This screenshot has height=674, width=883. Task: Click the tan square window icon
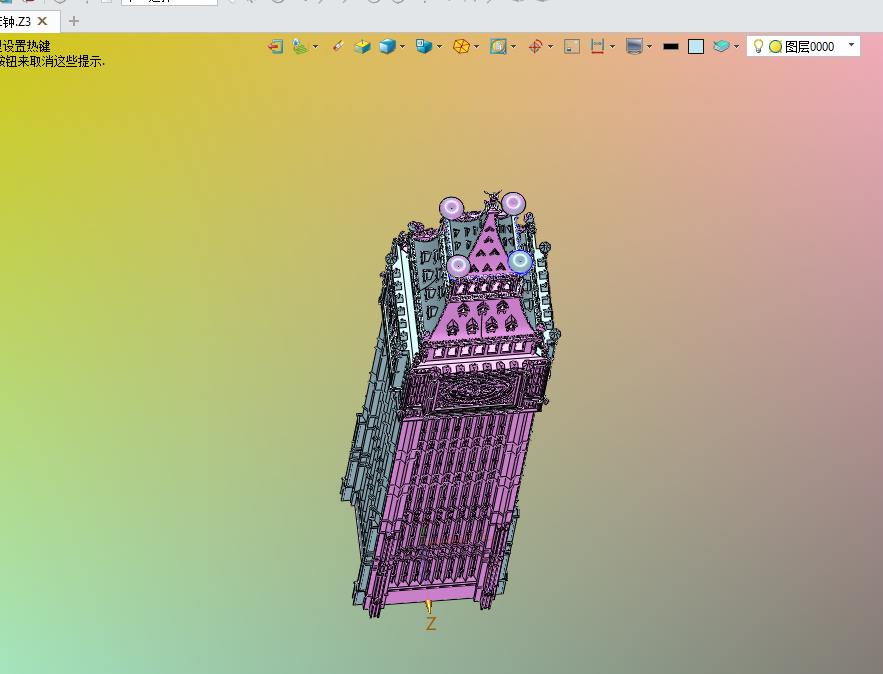pos(572,46)
